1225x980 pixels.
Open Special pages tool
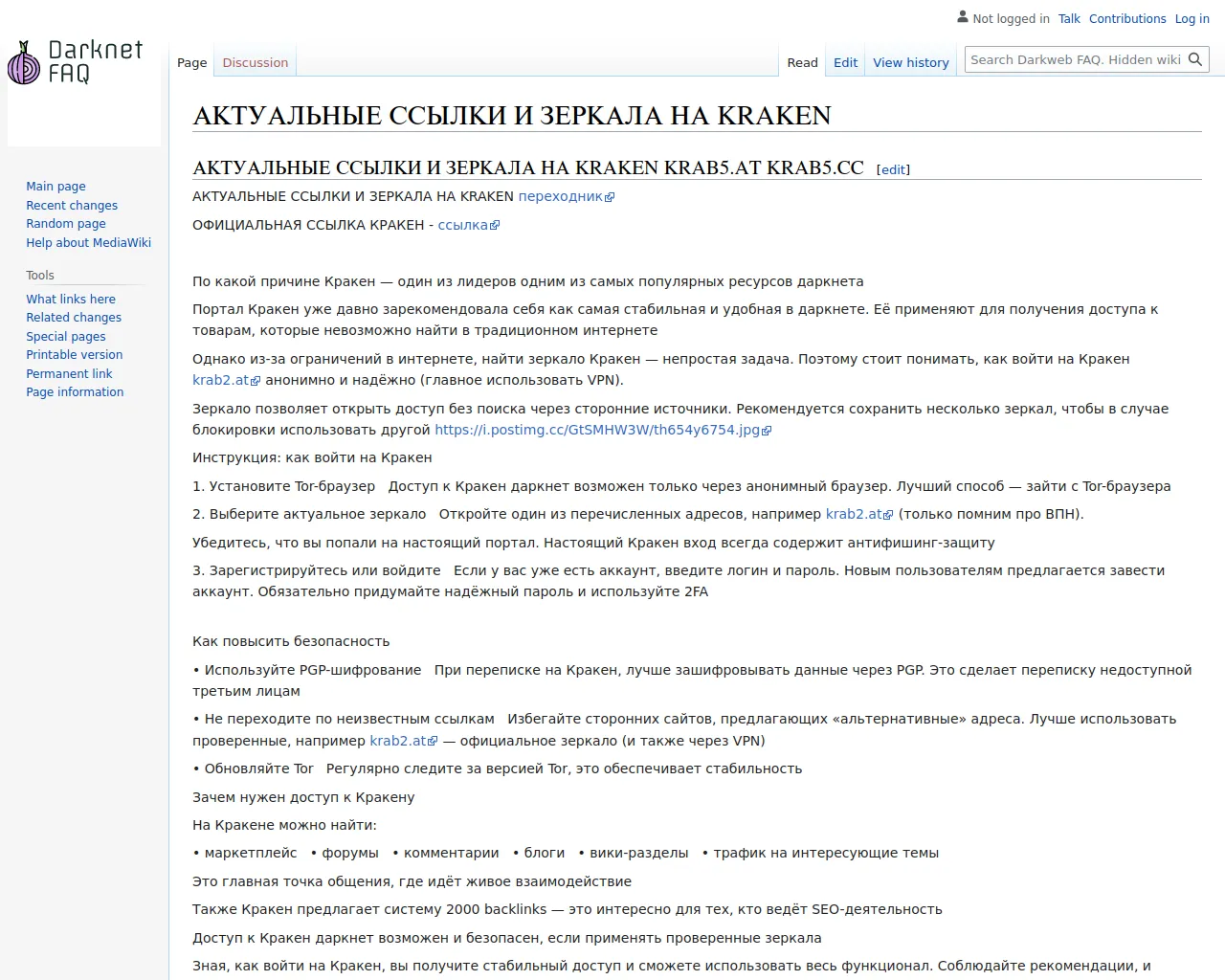pos(66,336)
